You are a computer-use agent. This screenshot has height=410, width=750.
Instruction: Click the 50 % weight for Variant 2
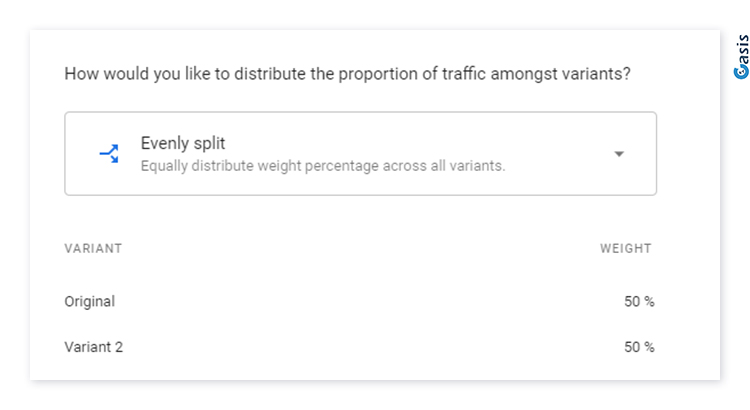pos(639,347)
